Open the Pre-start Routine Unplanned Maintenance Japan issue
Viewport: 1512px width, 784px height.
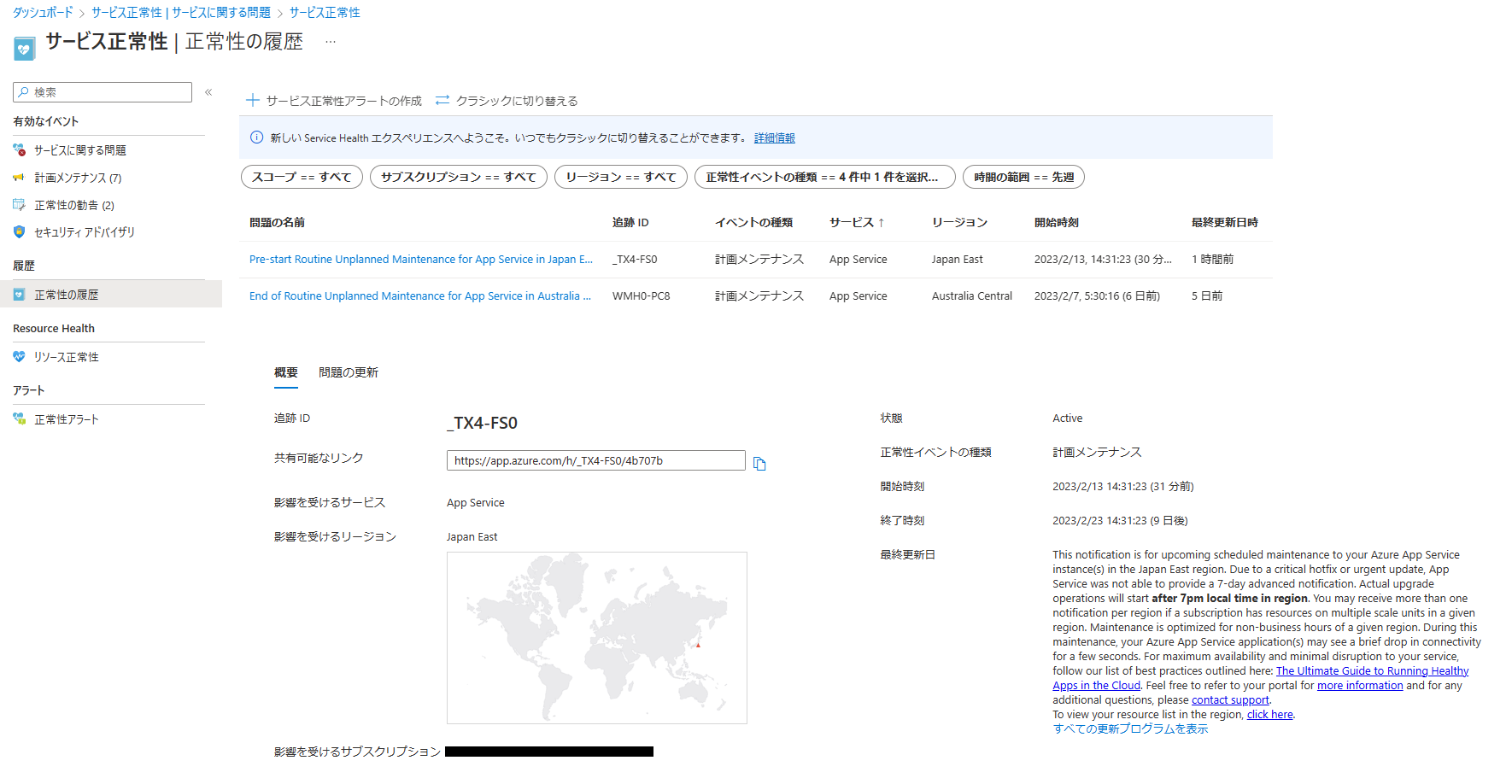pyautogui.click(x=420, y=260)
